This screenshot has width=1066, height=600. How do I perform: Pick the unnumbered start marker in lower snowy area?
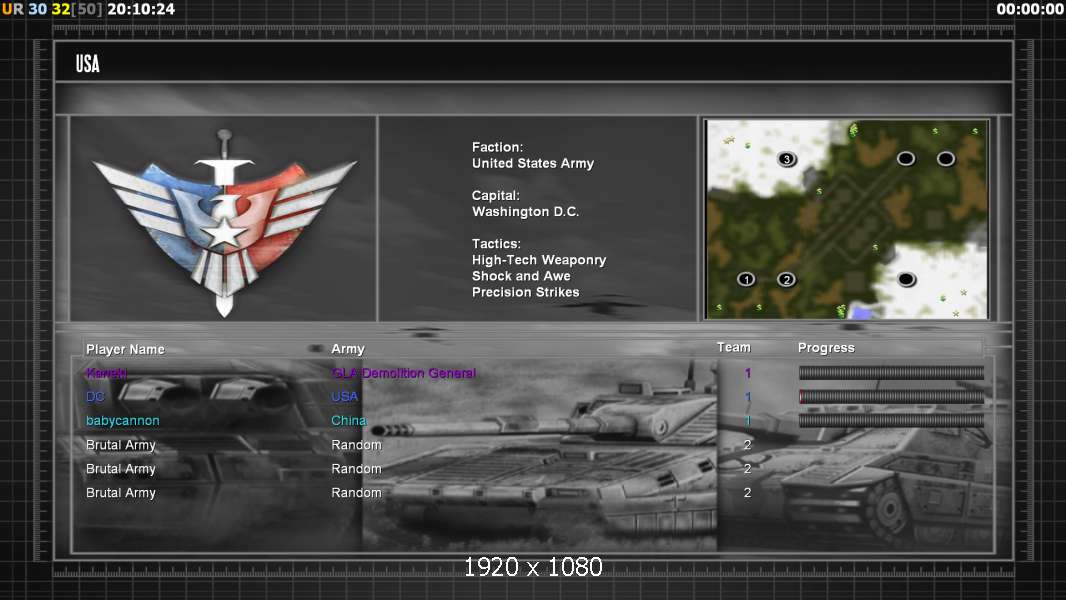click(x=906, y=279)
